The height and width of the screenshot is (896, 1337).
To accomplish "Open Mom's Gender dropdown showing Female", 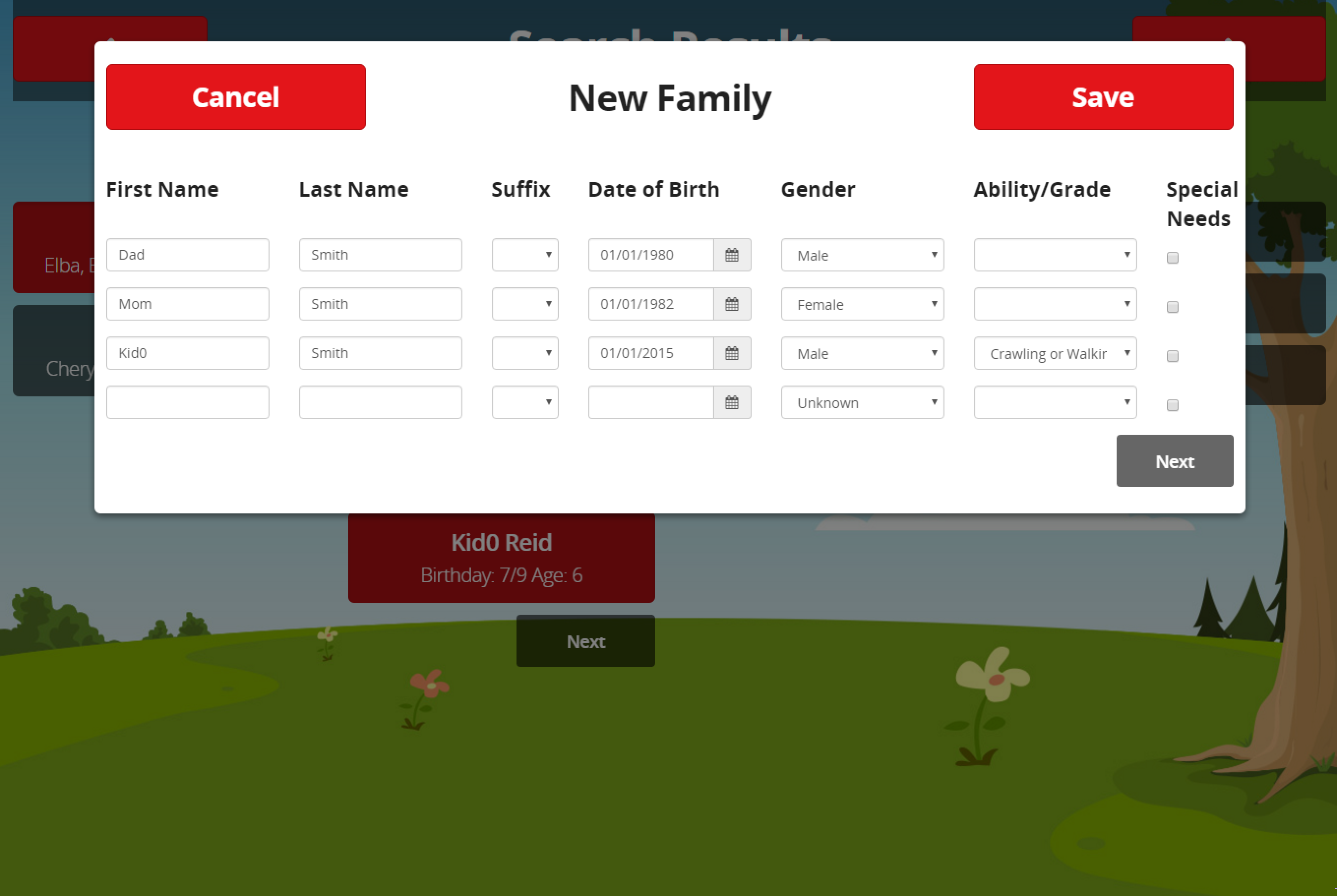I will point(862,304).
